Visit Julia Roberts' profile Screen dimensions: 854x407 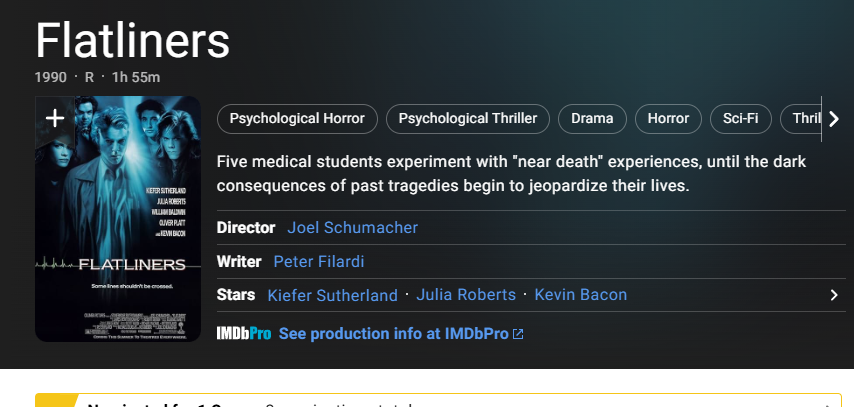coord(466,295)
